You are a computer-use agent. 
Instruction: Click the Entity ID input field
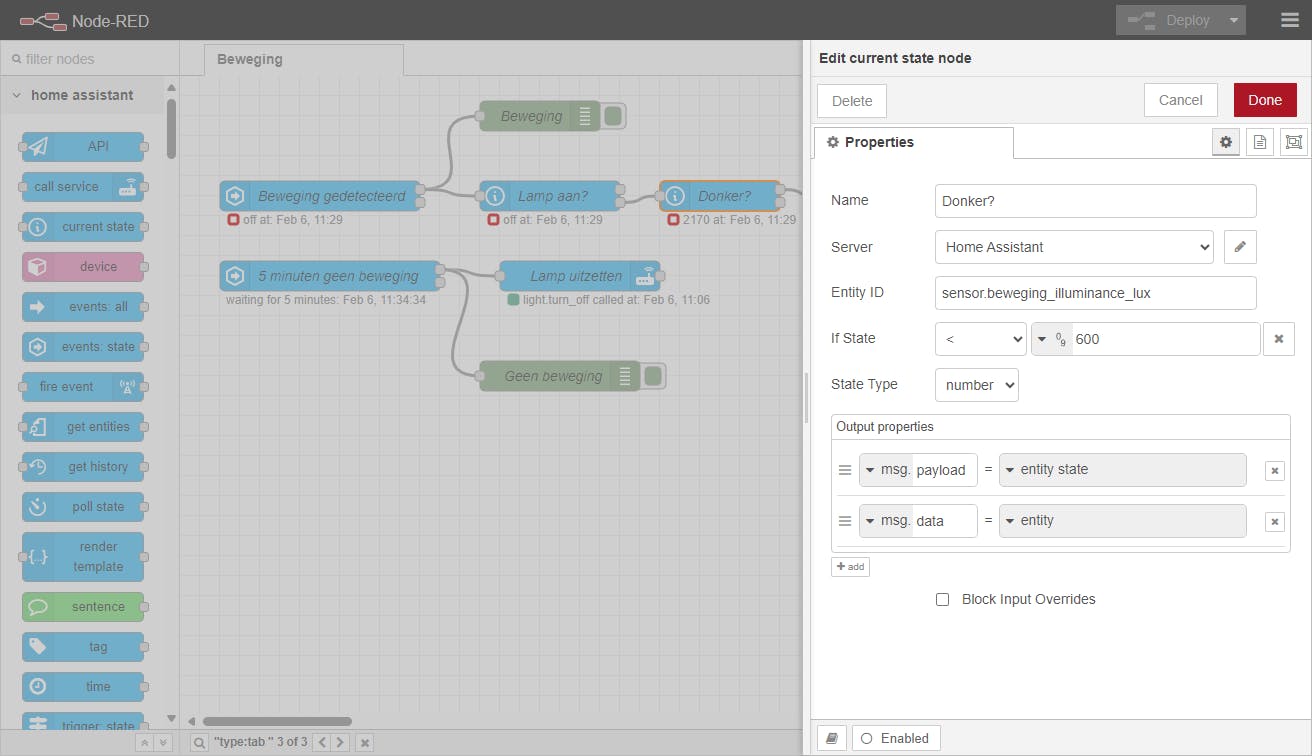coord(1095,293)
